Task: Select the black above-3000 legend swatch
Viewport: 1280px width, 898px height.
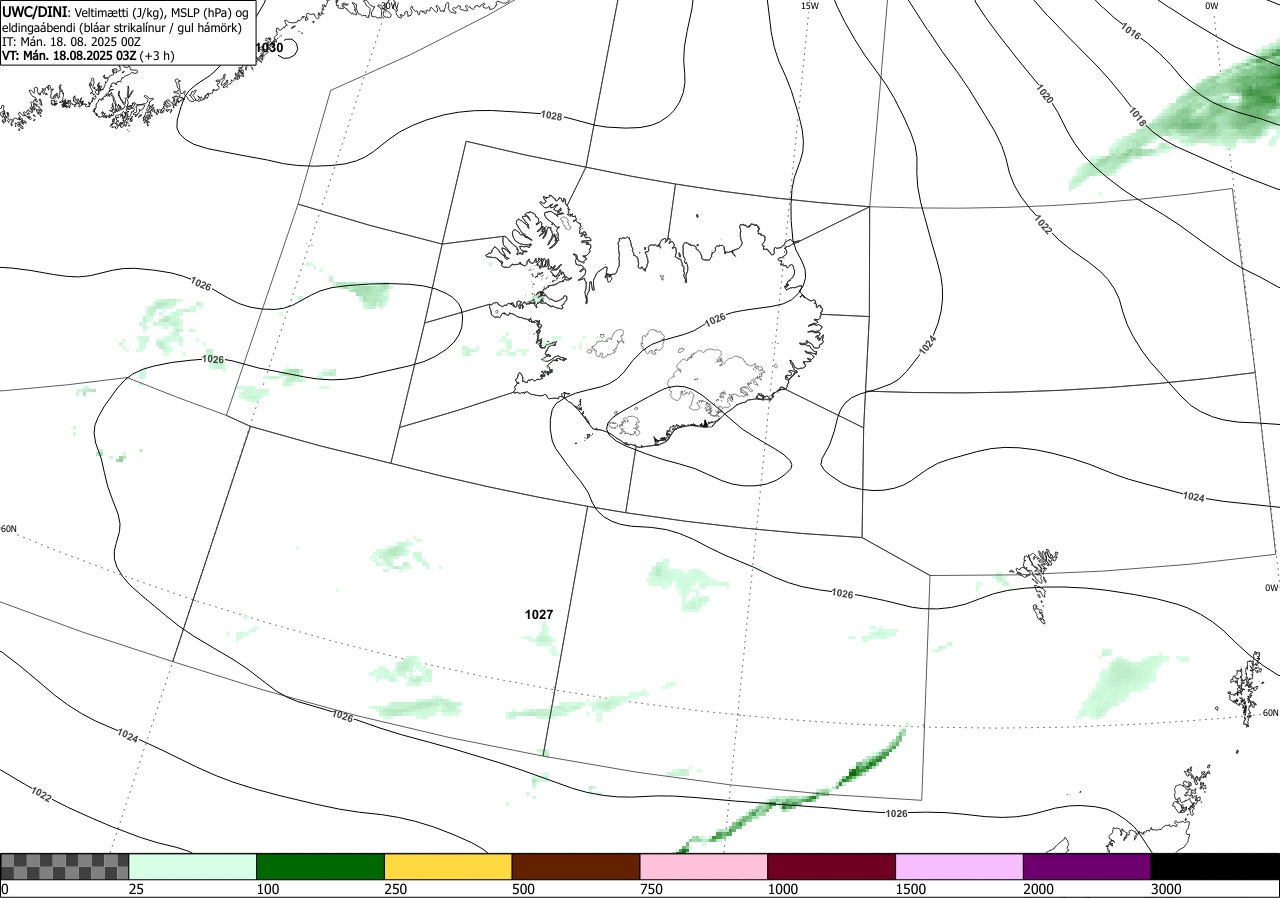Action: pos(1215,866)
